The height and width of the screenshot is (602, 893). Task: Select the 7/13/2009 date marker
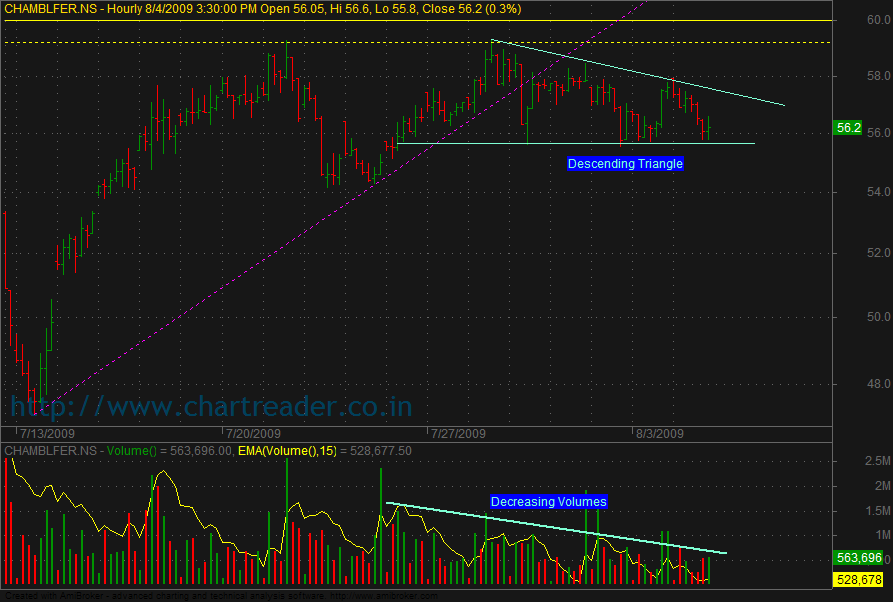click(46, 433)
